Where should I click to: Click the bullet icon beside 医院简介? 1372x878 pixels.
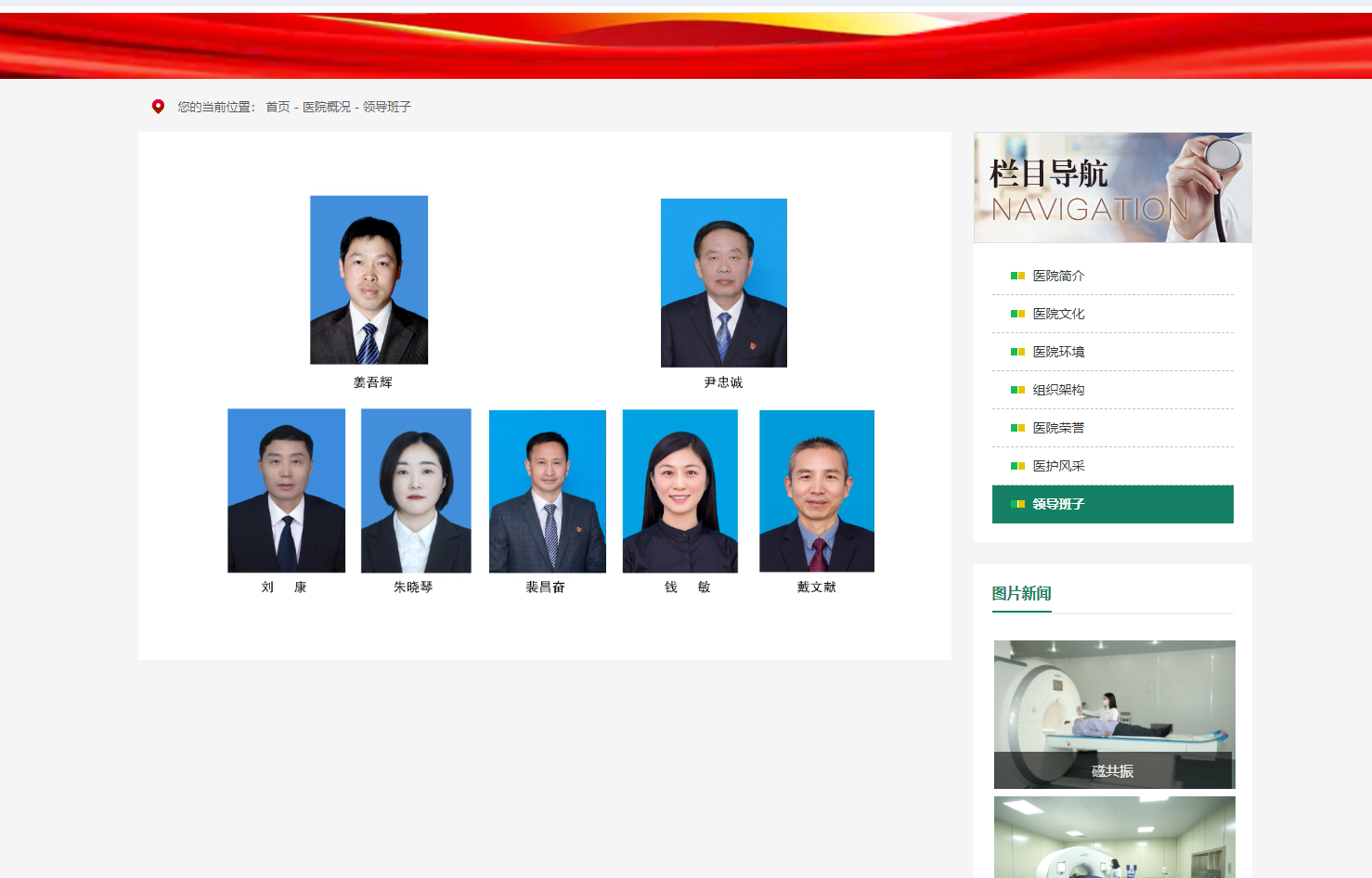click(1017, 276)
